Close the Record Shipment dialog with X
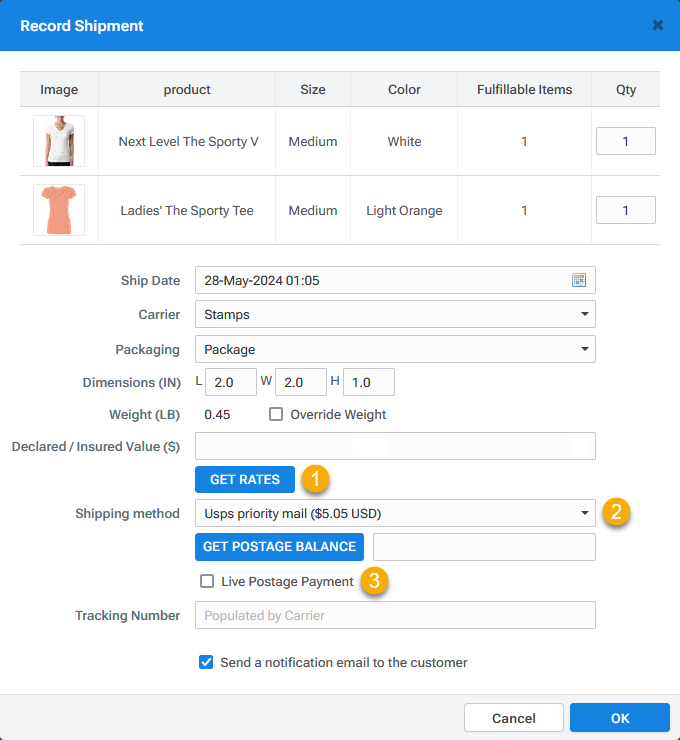 click(657, 25)
